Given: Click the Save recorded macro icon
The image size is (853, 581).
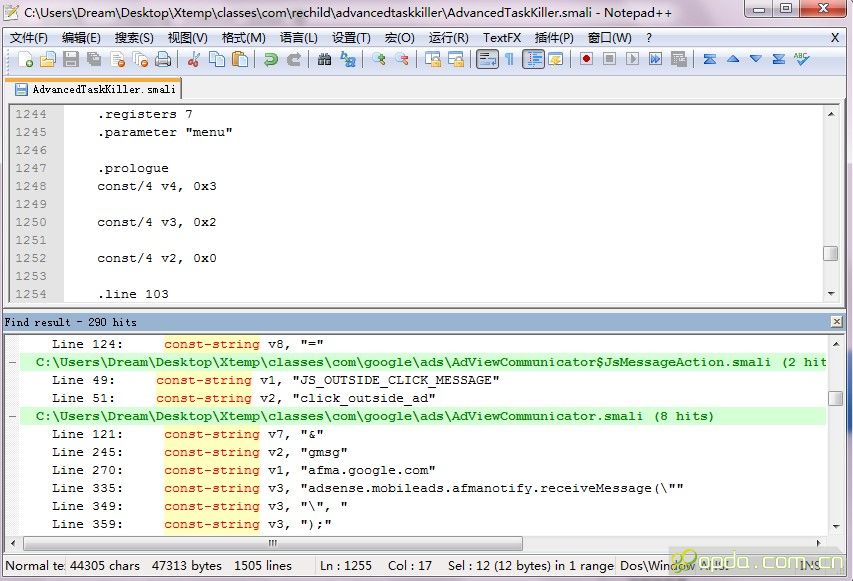Looking at the screenshot, I should [678, 59].
